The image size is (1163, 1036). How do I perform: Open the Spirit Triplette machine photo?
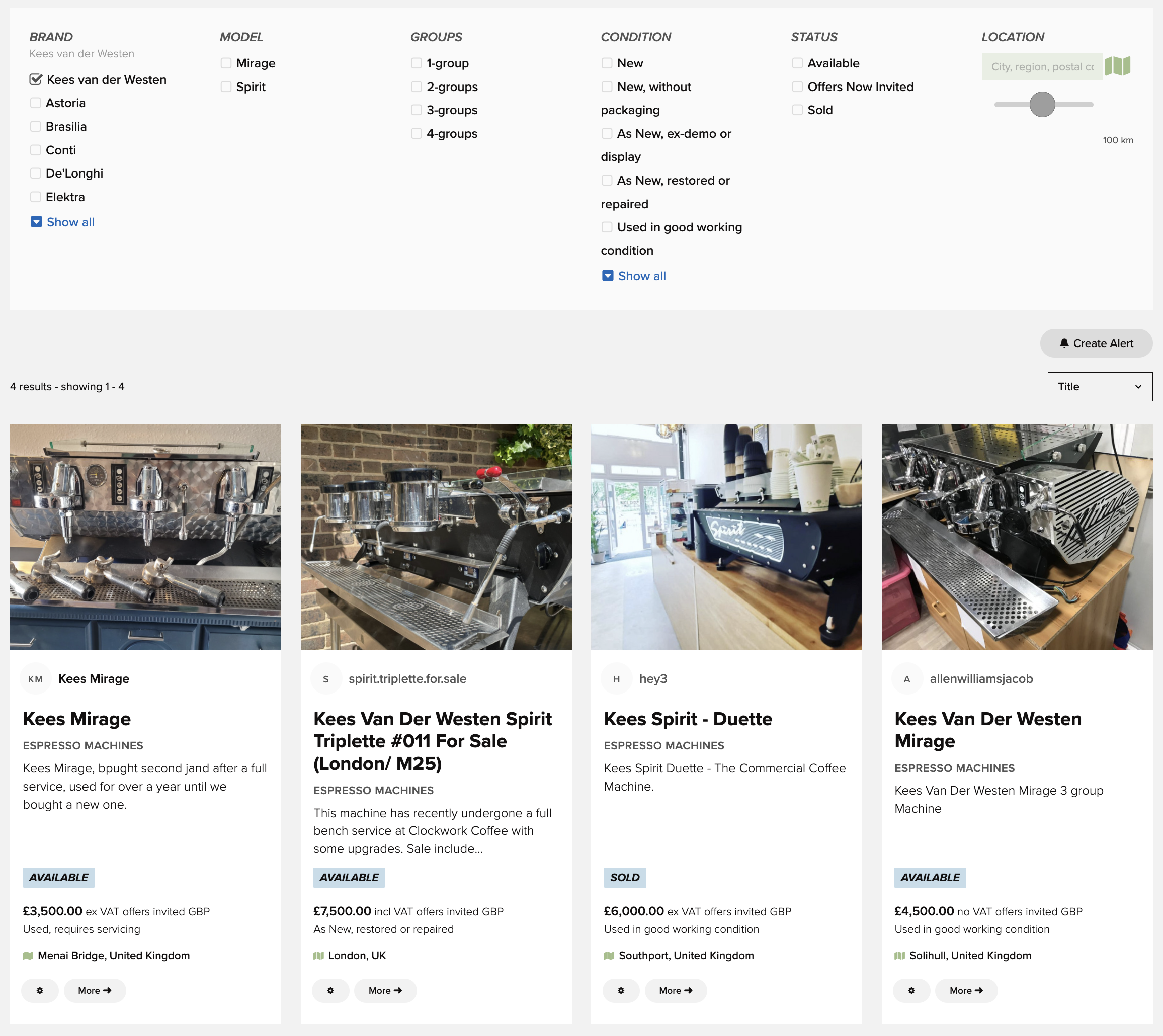tap(436, 537)
